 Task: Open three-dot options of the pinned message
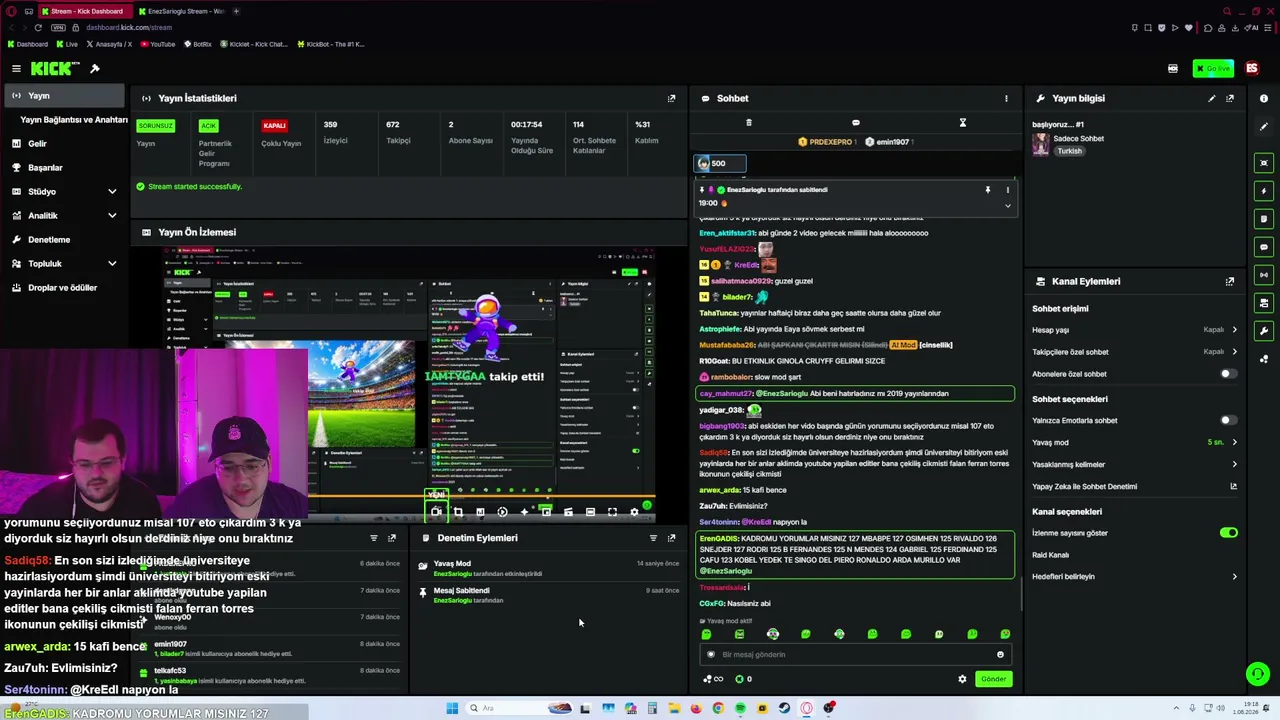[x=1007, y=190]
